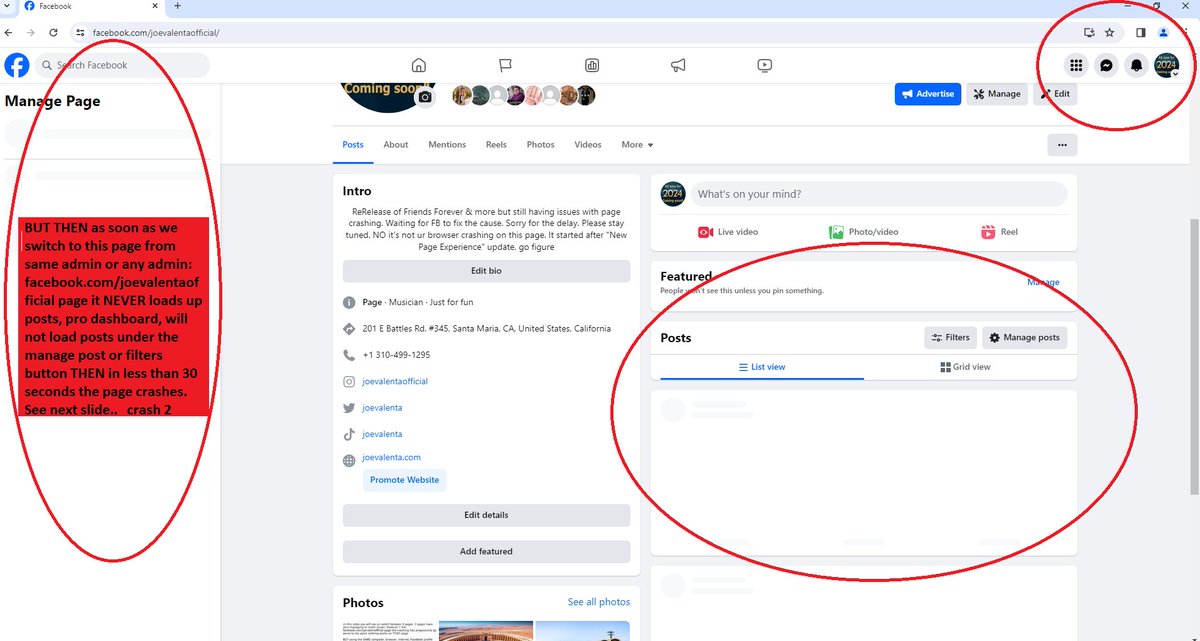Click What's on your mind box

[879, 194]
